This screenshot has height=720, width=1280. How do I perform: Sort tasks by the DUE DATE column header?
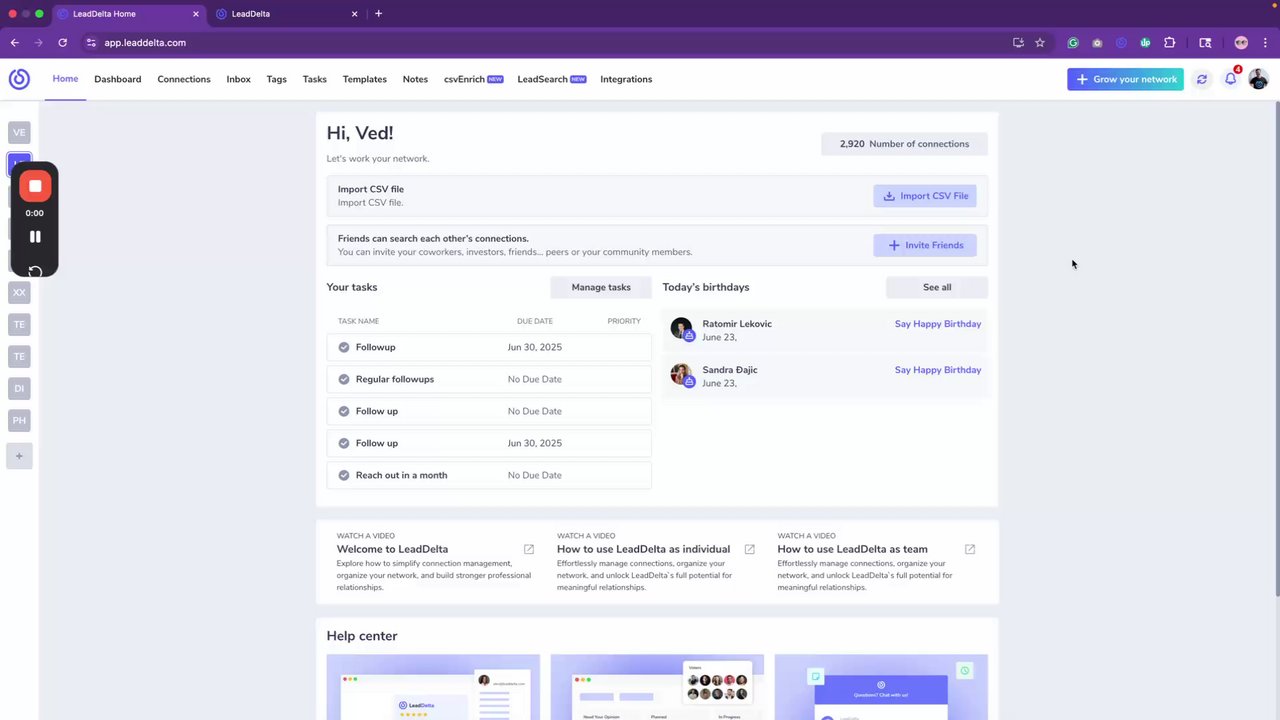click(535, 321)
